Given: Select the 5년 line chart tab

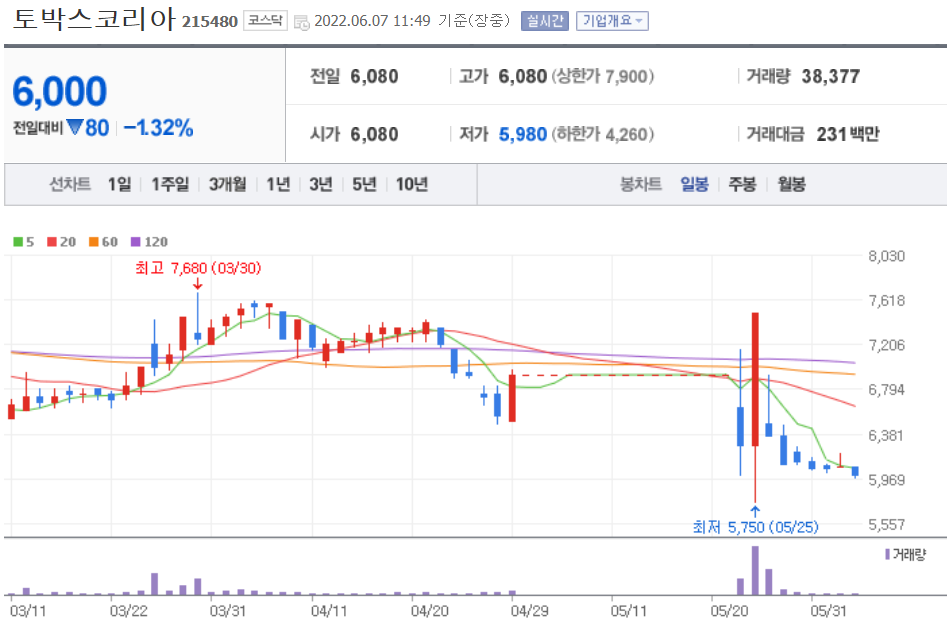Looking at the screenshot, I should point(364,184).
